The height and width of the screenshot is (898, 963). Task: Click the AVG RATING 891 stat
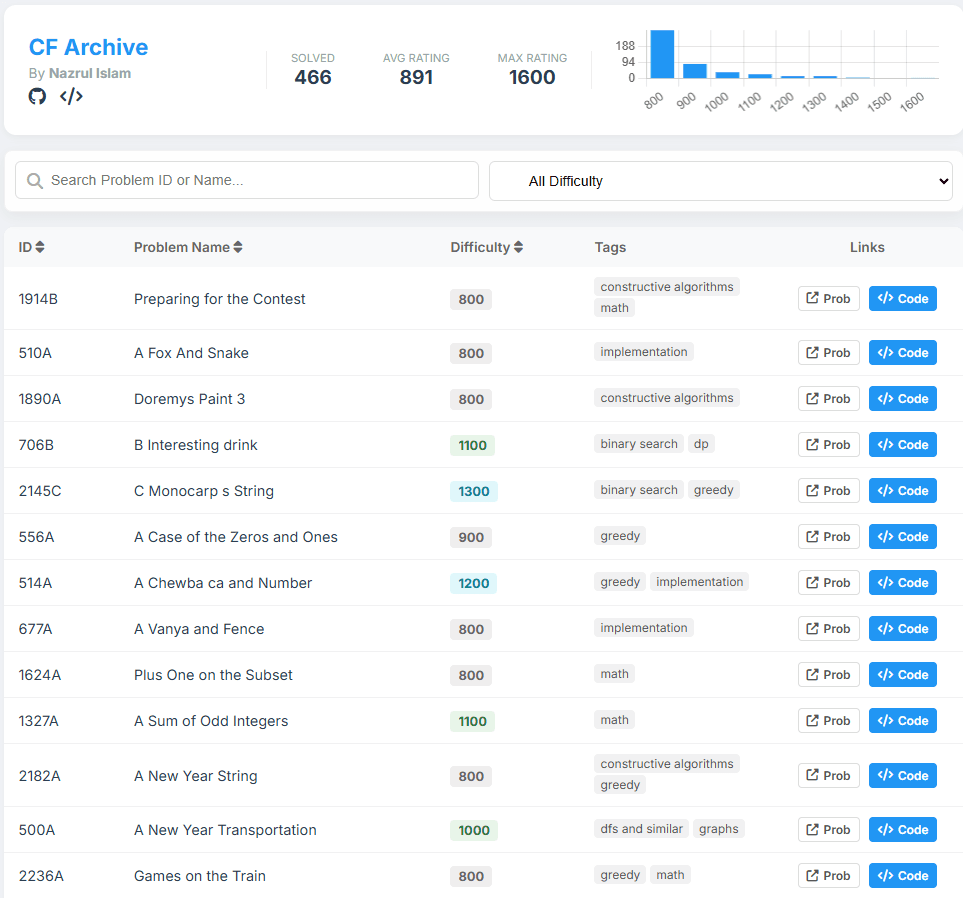(416, 69)
